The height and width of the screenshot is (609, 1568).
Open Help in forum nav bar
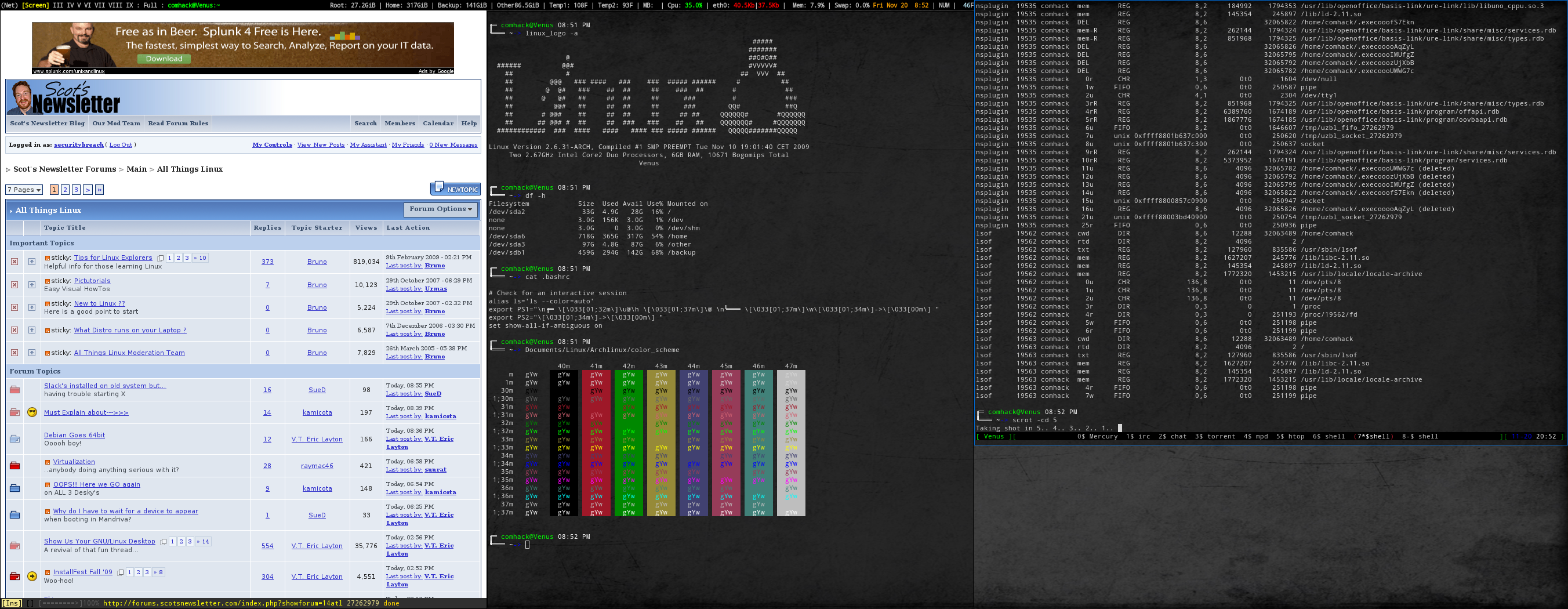469,123
